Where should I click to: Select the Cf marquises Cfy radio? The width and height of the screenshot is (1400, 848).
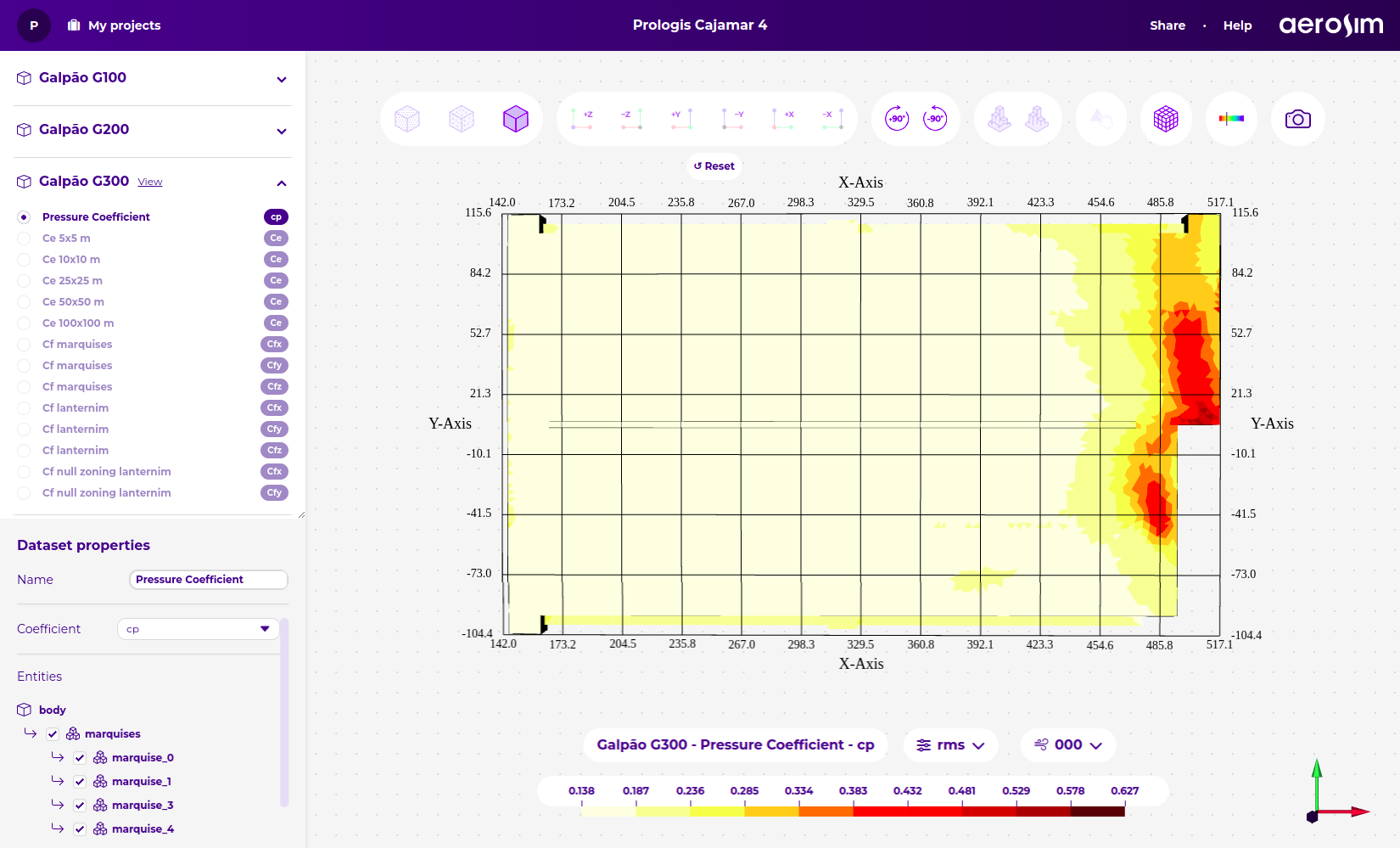click(x=24, y=366)
